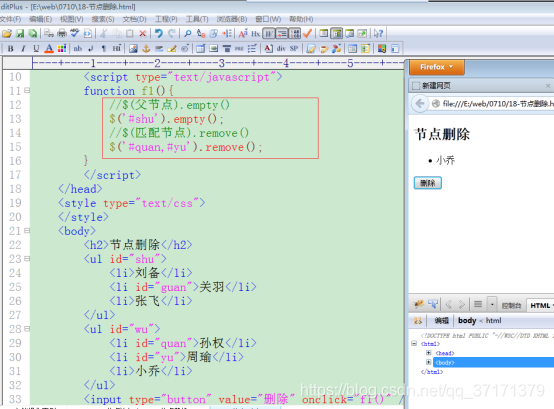The height and width of the screenshot is (409, 554).
Task: Switch to Firebug HTML tab
Action: [540, 306]
